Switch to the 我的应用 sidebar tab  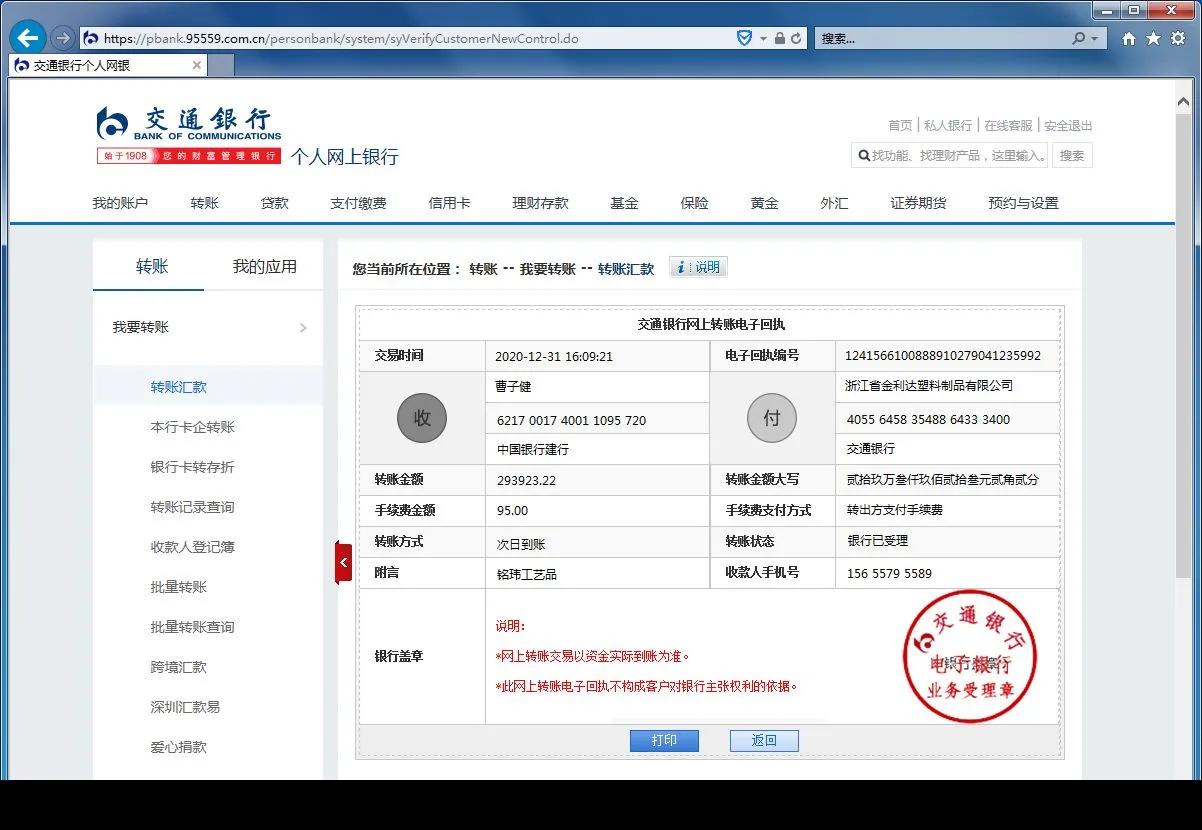(x=265, y=267)
